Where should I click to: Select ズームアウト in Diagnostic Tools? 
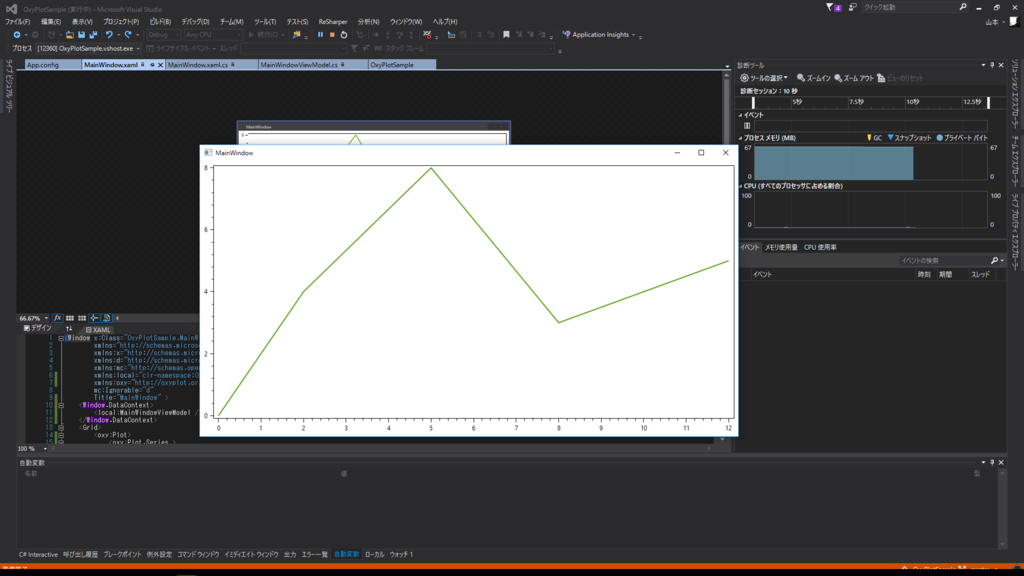[857, 78]
